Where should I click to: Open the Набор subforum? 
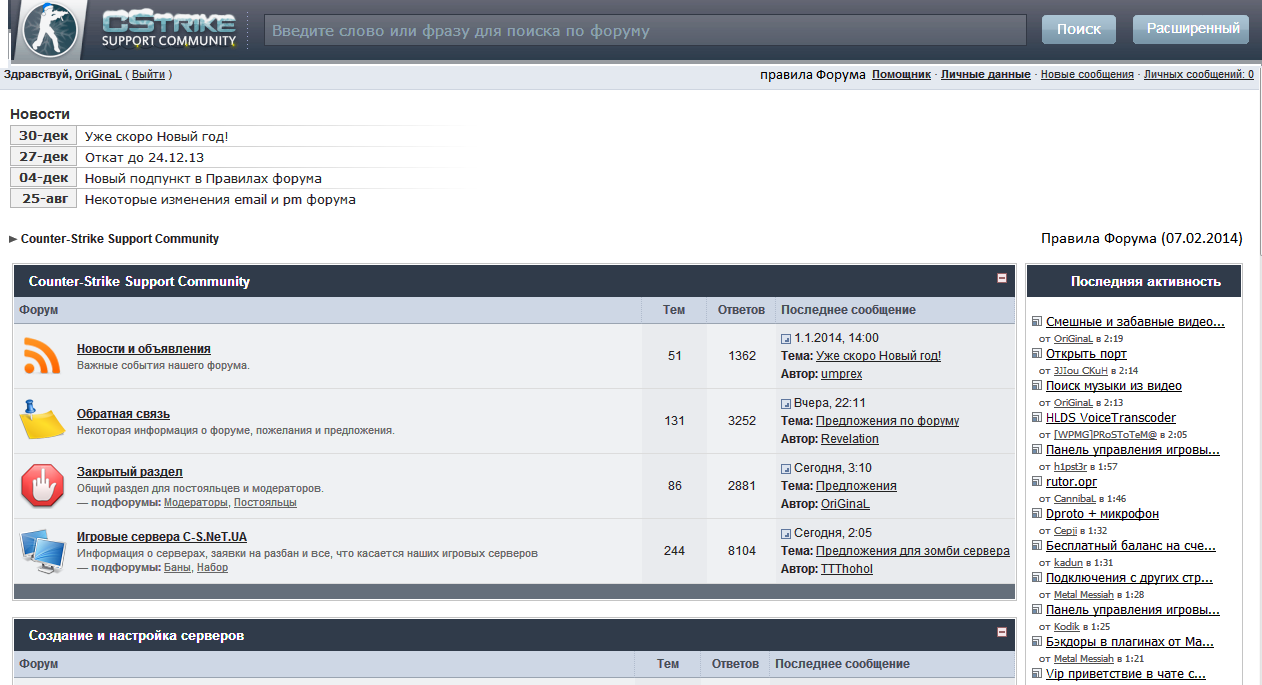click(x=212, y=567)
